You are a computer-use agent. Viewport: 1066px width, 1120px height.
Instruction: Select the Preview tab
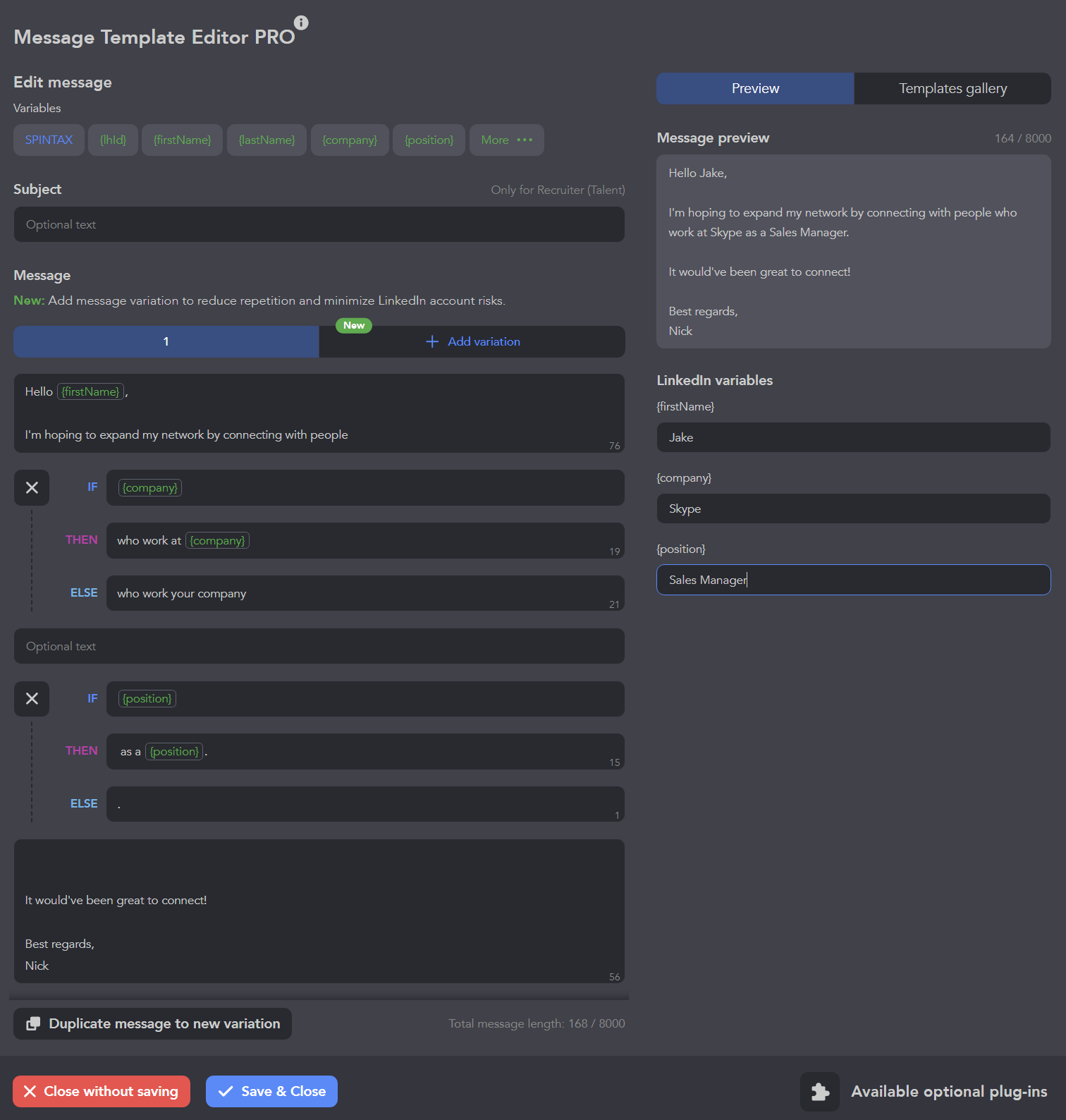coord(755,88)
